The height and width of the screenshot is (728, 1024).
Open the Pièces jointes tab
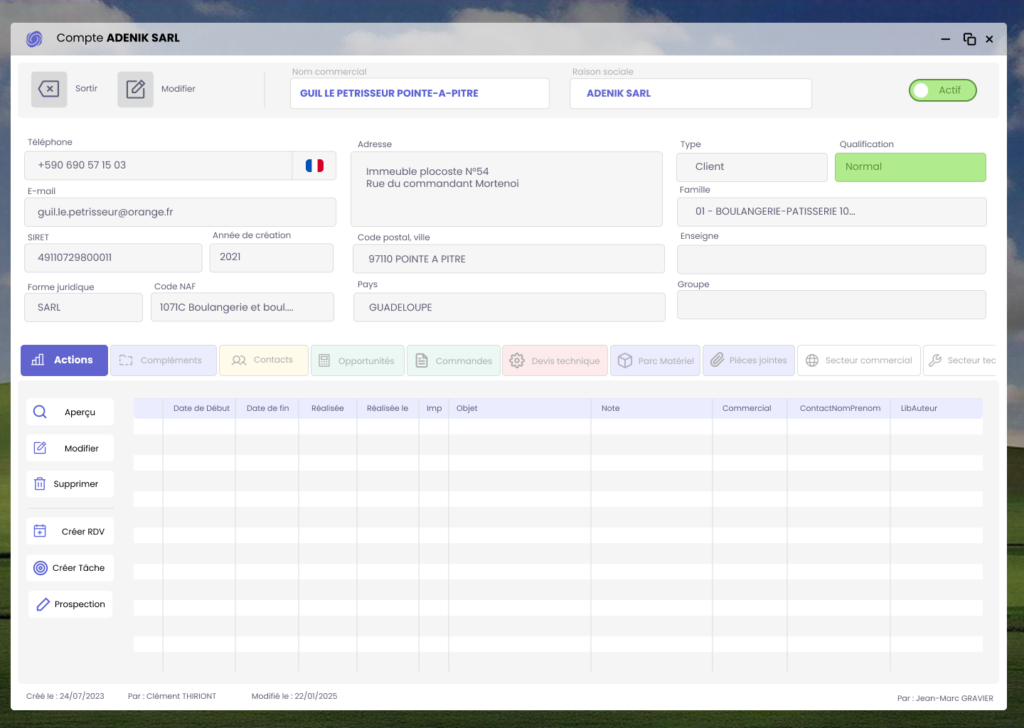(x=748, y=361)
